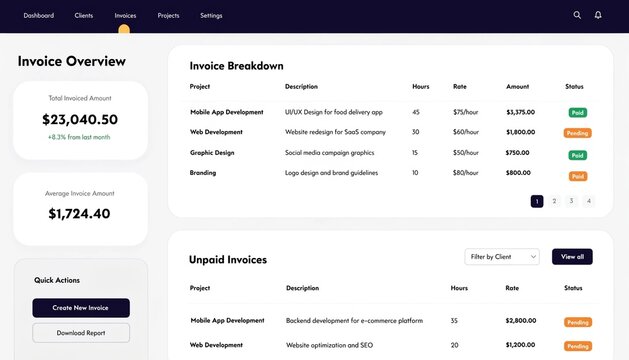Screen dimensions: 629x360
Task: Click the View all button
Action: click(572, 256)
